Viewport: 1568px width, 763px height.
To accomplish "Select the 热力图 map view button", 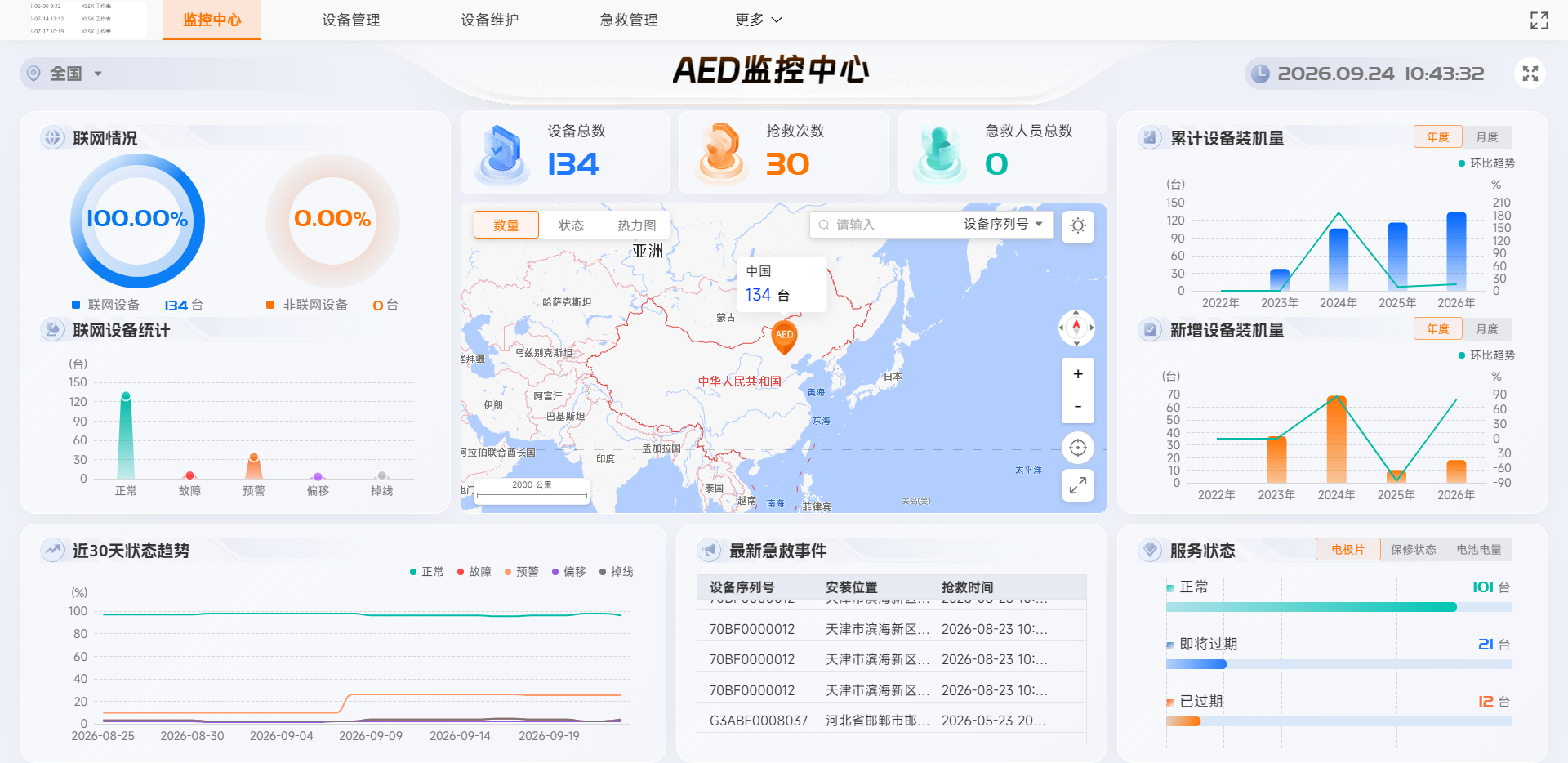I will [636, 225].
